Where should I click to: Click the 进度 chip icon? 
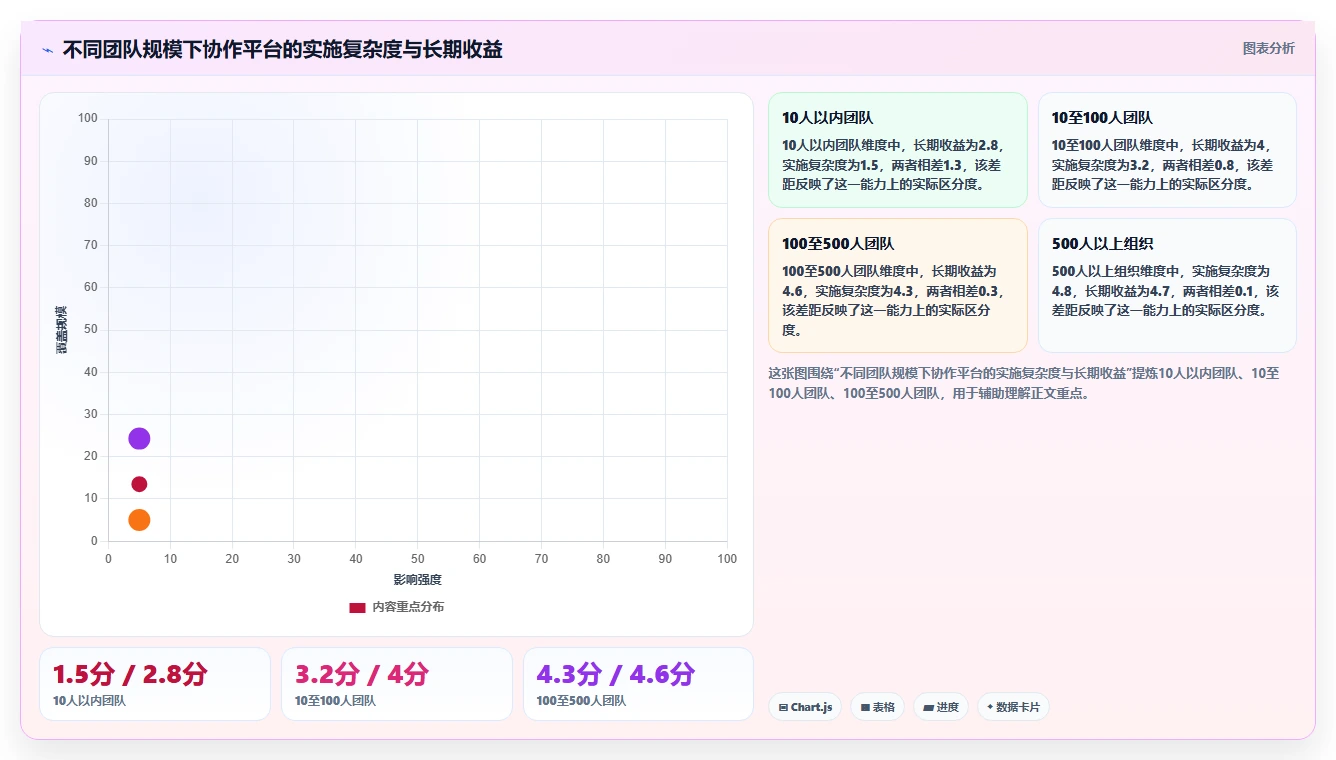click(929, 707)
